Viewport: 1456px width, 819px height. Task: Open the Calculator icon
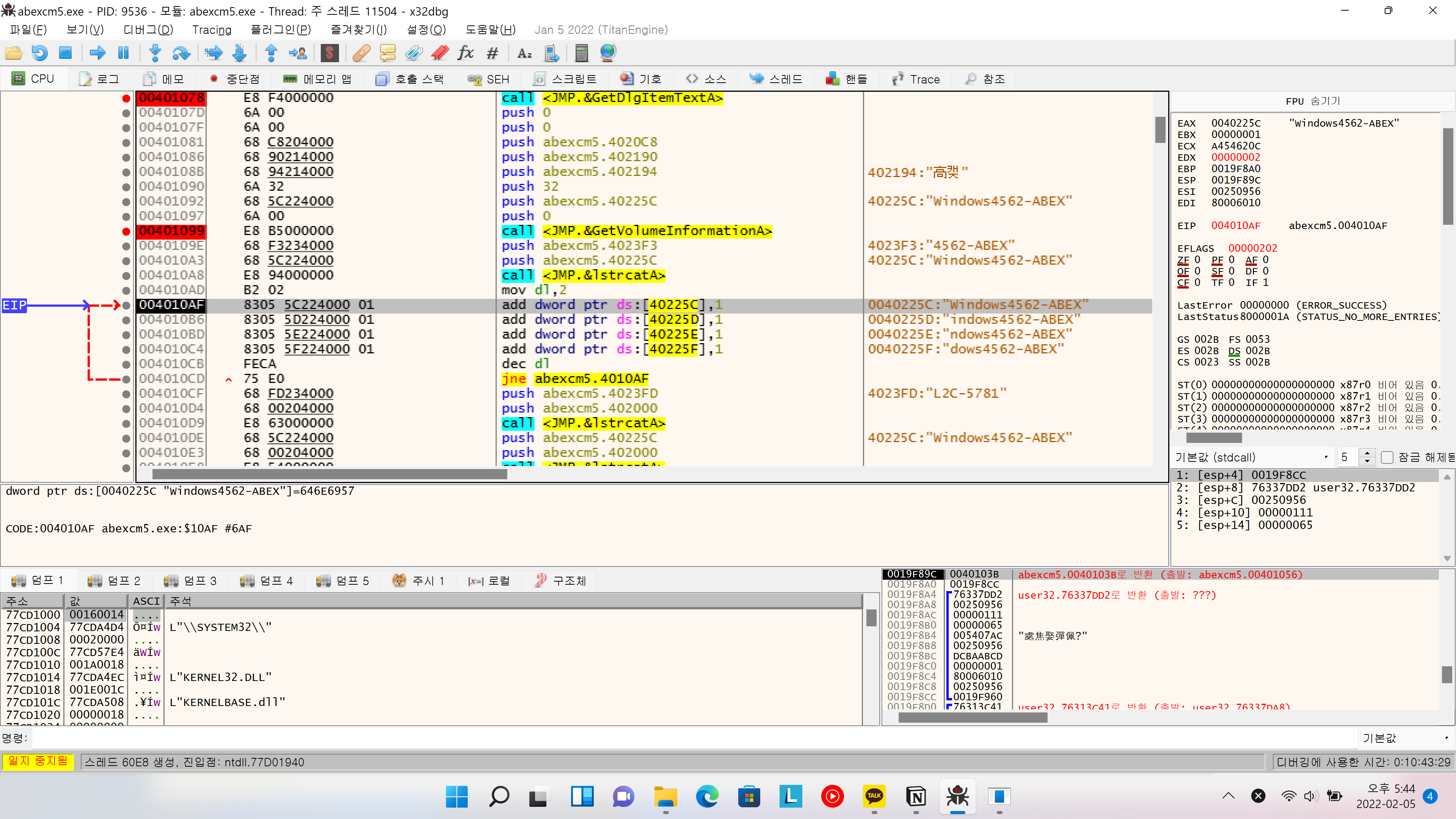click(582, 53)
